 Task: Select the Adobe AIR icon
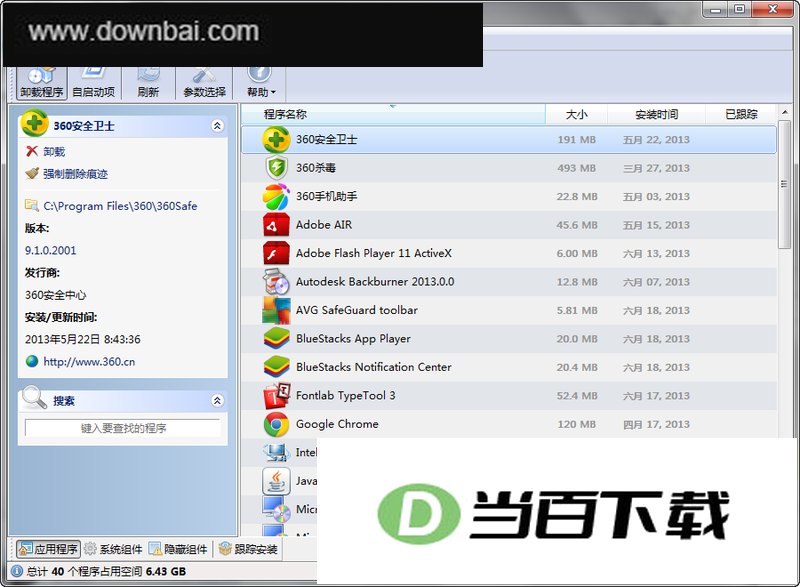(276, 225)
